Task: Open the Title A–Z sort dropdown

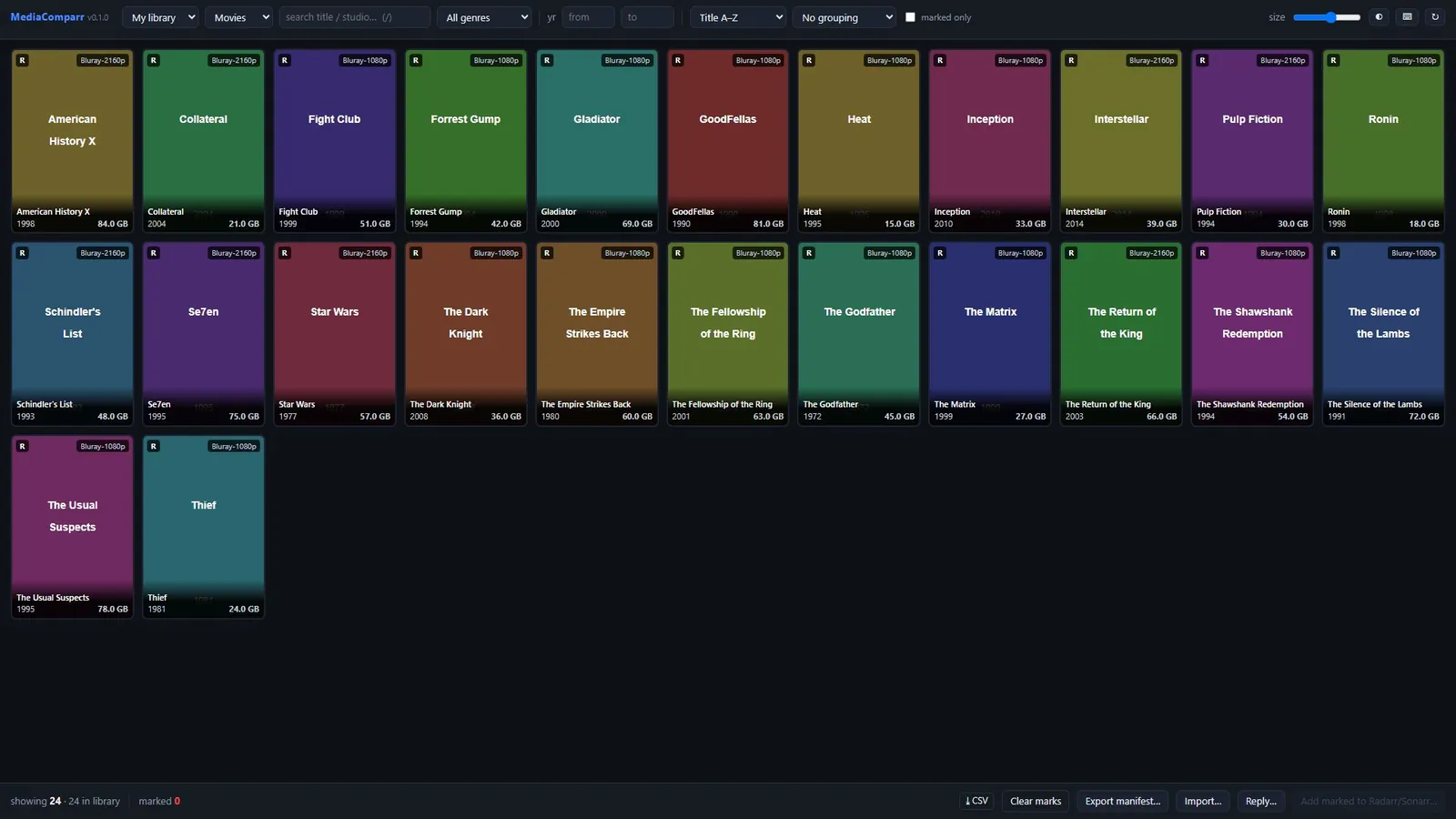Action: tap(738, 17)
